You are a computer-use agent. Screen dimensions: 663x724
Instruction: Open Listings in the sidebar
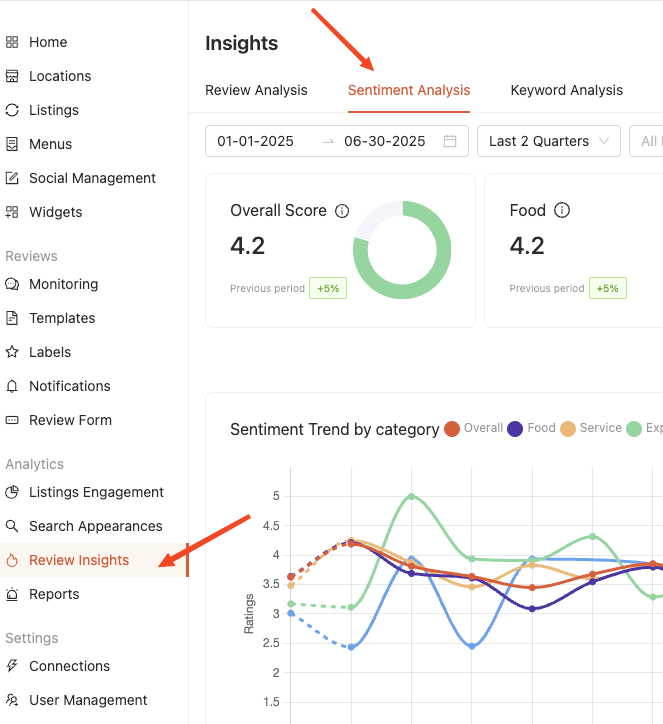54,110
